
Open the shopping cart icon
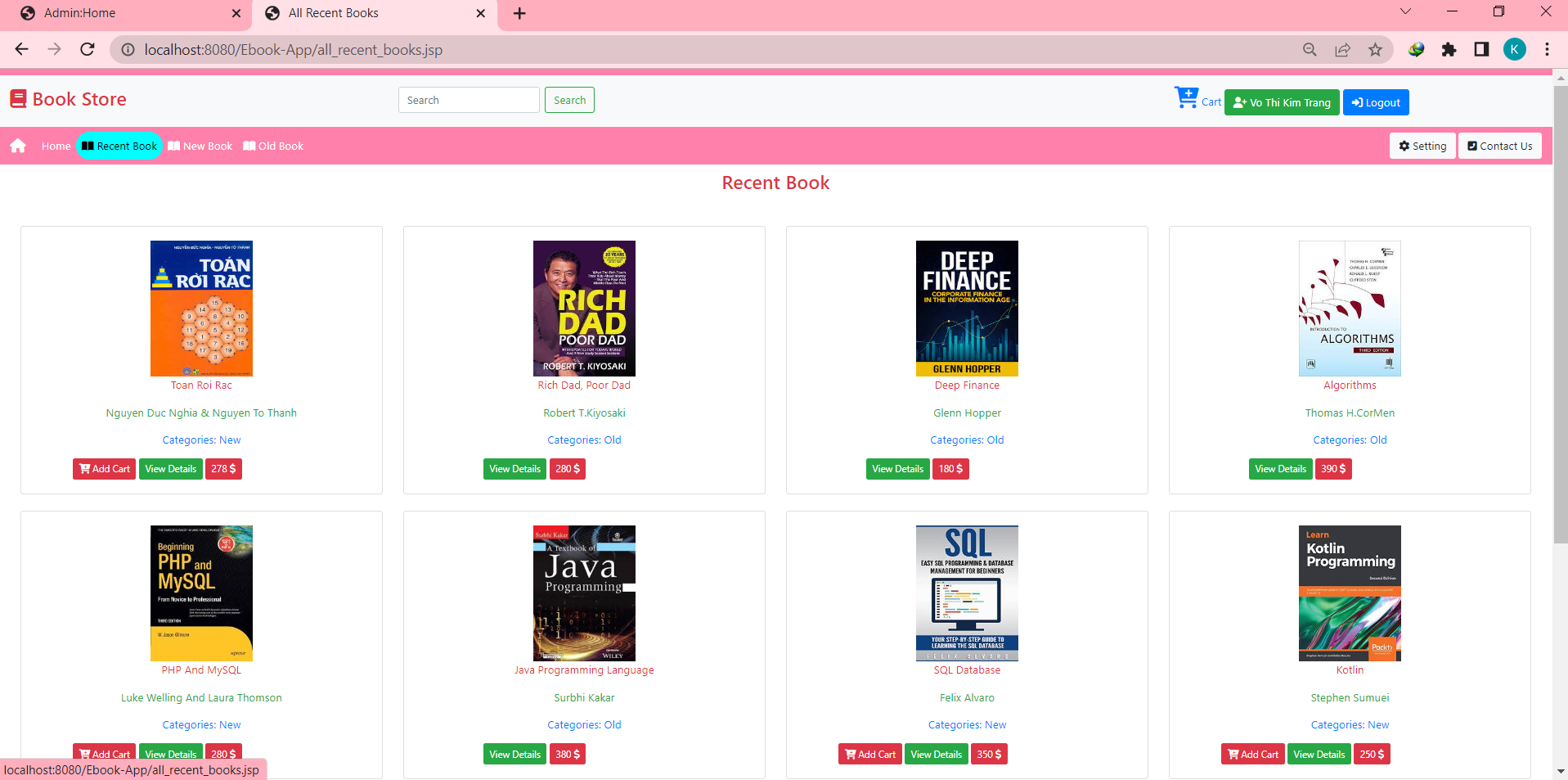click(1186, 97)
